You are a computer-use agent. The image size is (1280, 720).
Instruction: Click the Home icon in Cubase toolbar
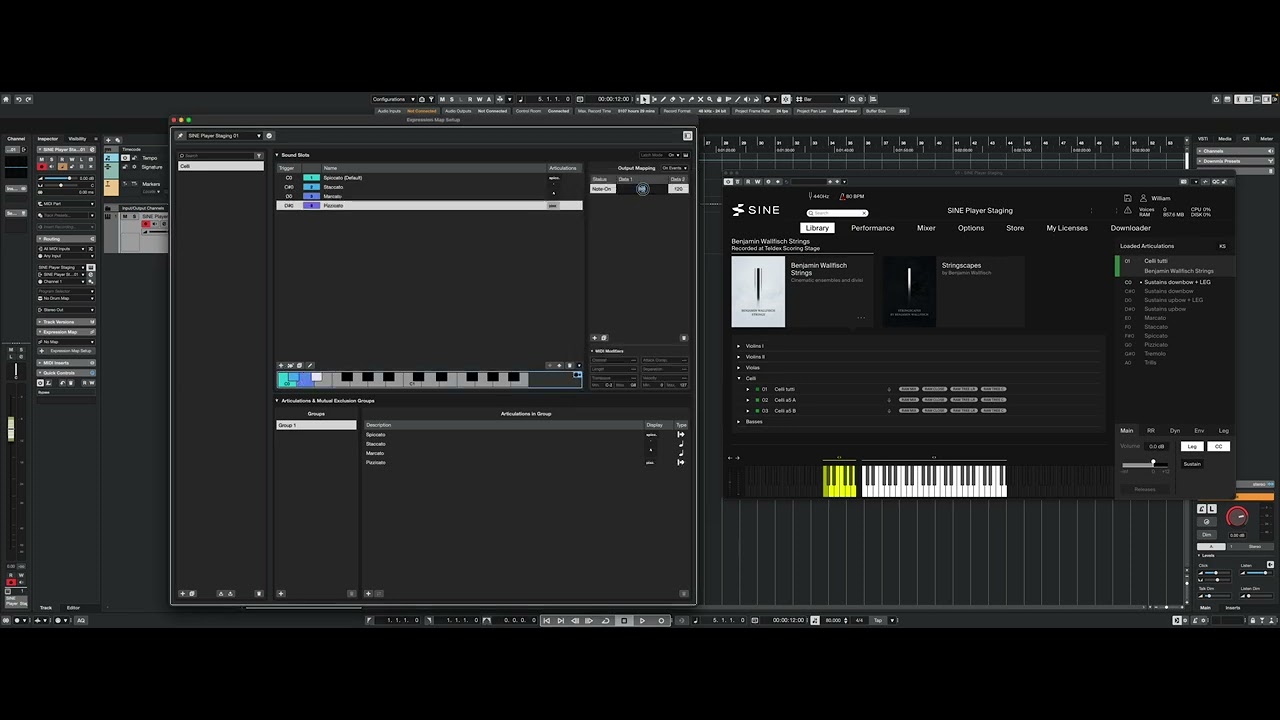pos(6,99)
